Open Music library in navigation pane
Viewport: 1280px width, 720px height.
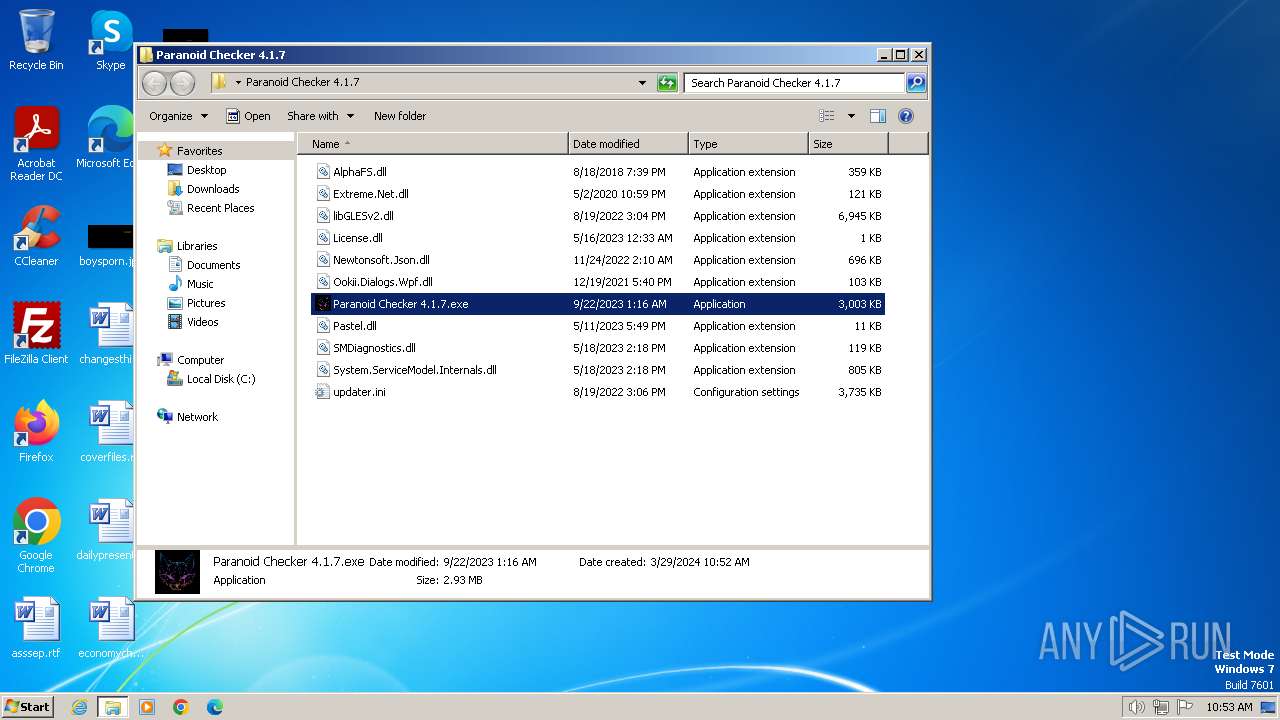200,284
